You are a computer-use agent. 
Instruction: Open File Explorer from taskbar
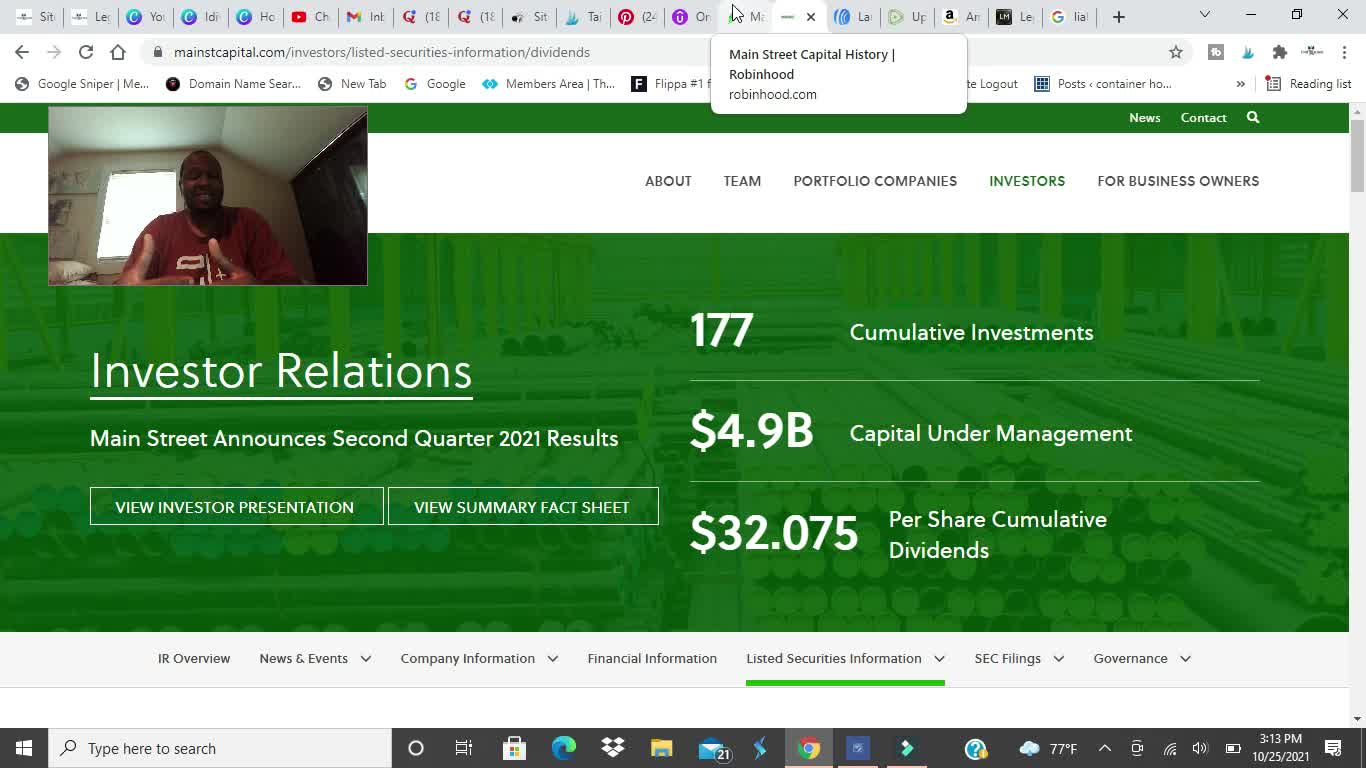(662, 748)
